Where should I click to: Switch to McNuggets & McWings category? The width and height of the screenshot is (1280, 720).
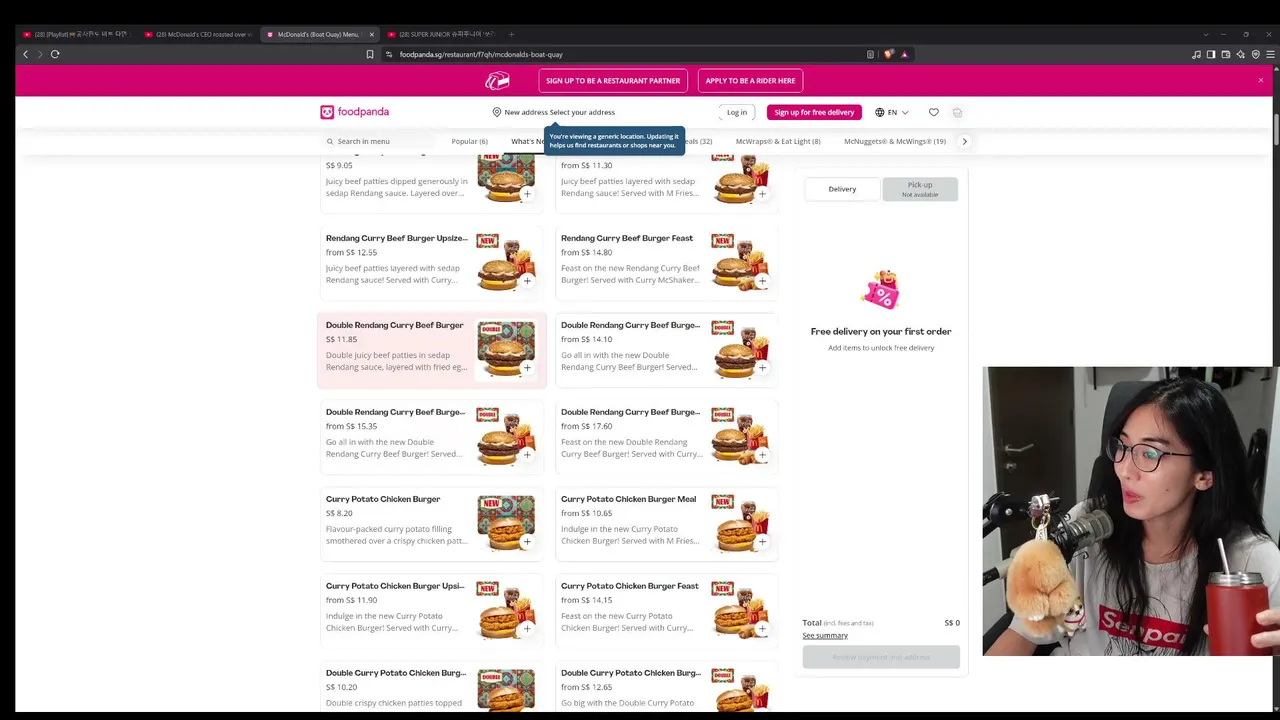[x=895, y=141]
